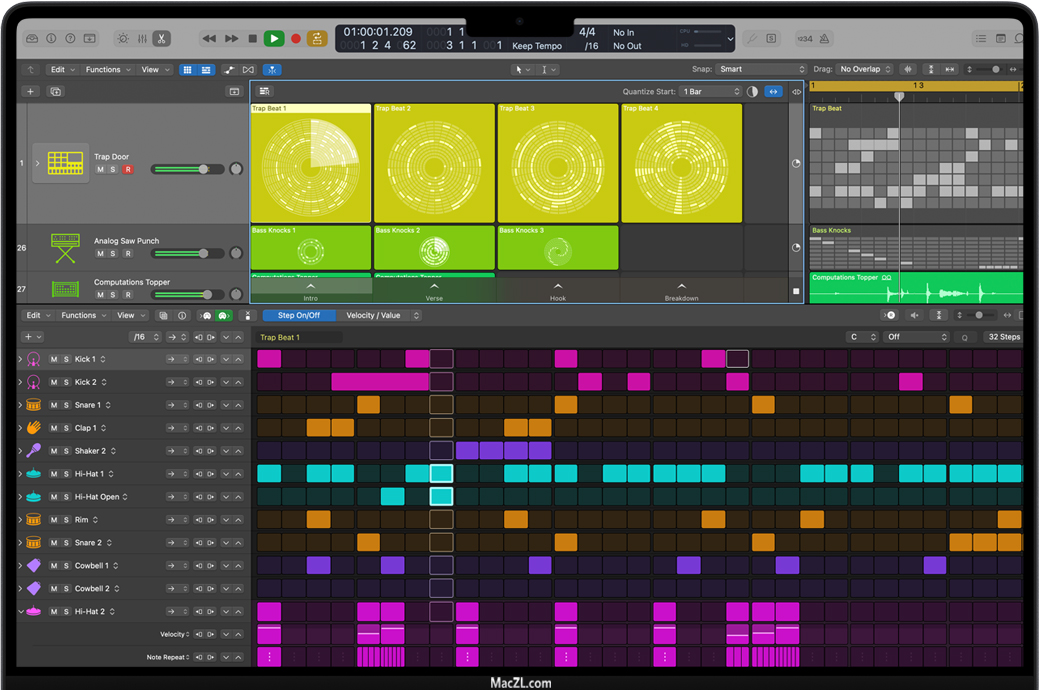Open the Mixer from the control bar
1040x690 pixels.
[x=141, y=39]
